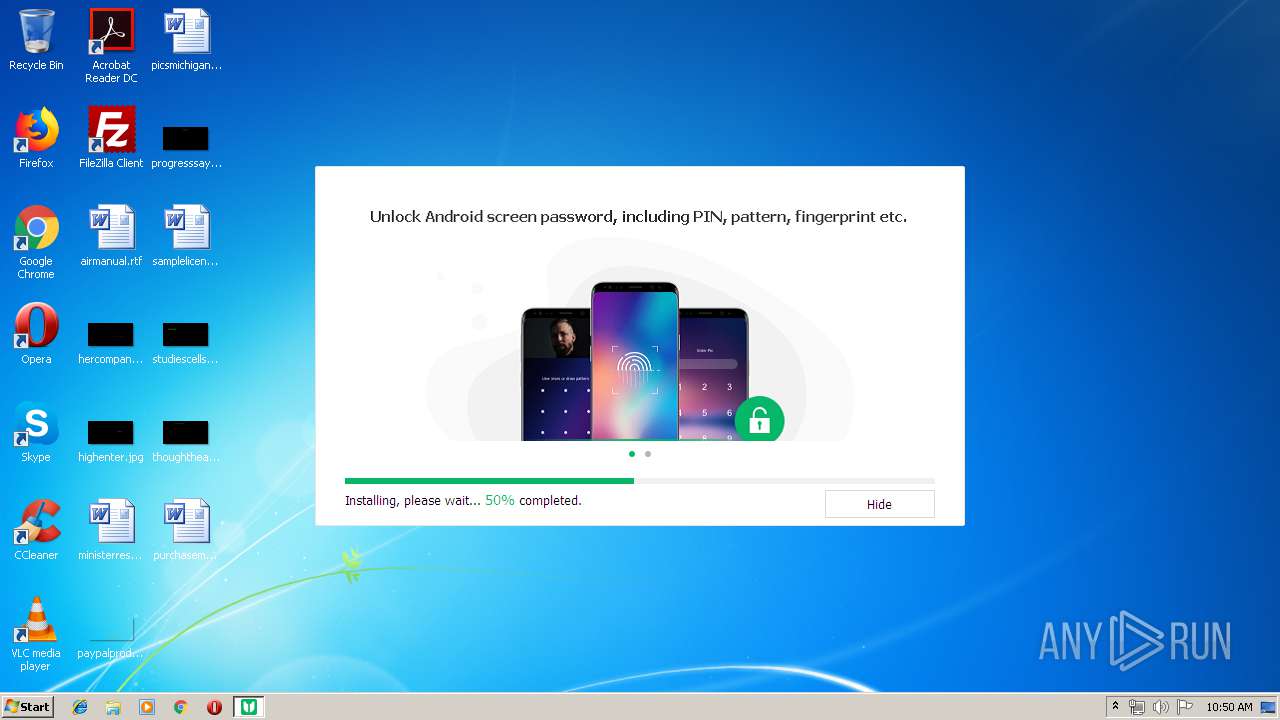Image resolution: width=1280 pixels, height=720 pixels.
Task: Open the Action Center flag icon
Action: pos(1184,707)
